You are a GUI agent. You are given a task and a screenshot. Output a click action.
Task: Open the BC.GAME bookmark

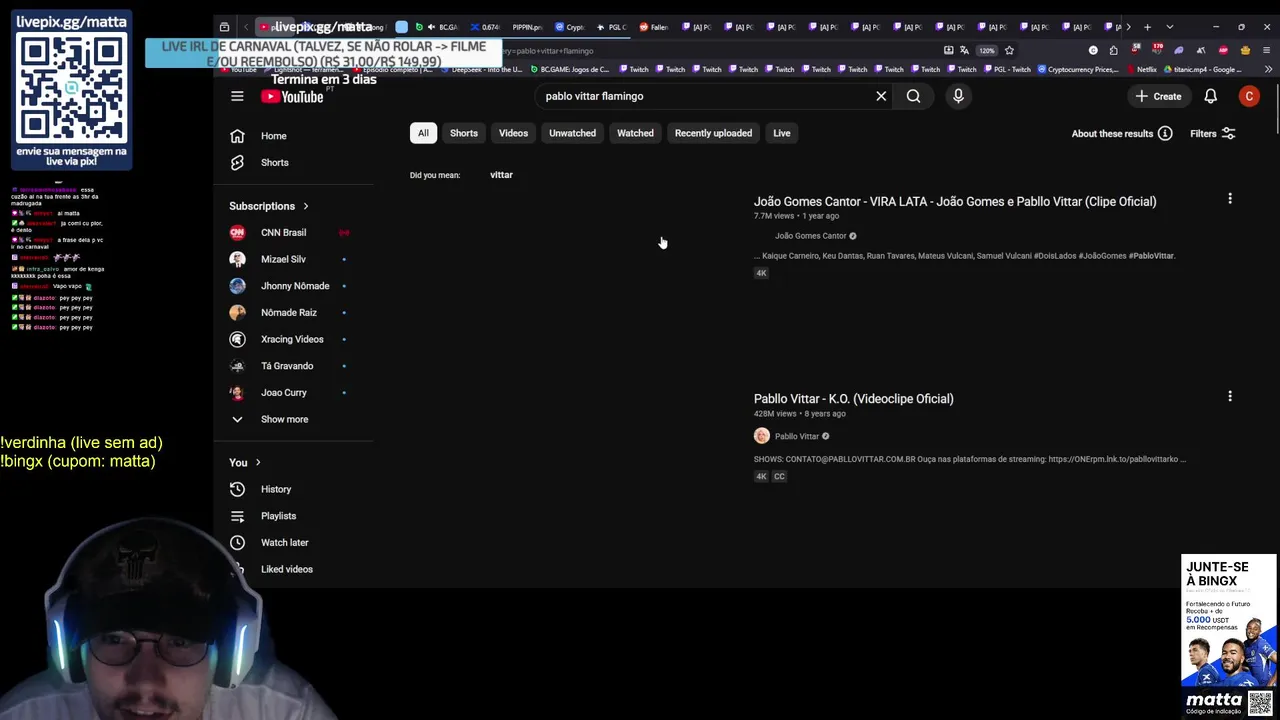(x=569, y=70)
